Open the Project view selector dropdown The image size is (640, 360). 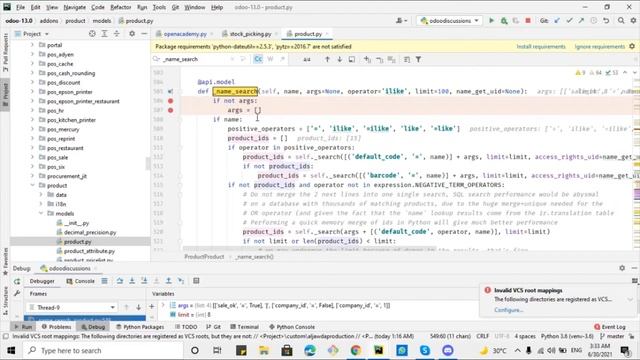point(32,34)
